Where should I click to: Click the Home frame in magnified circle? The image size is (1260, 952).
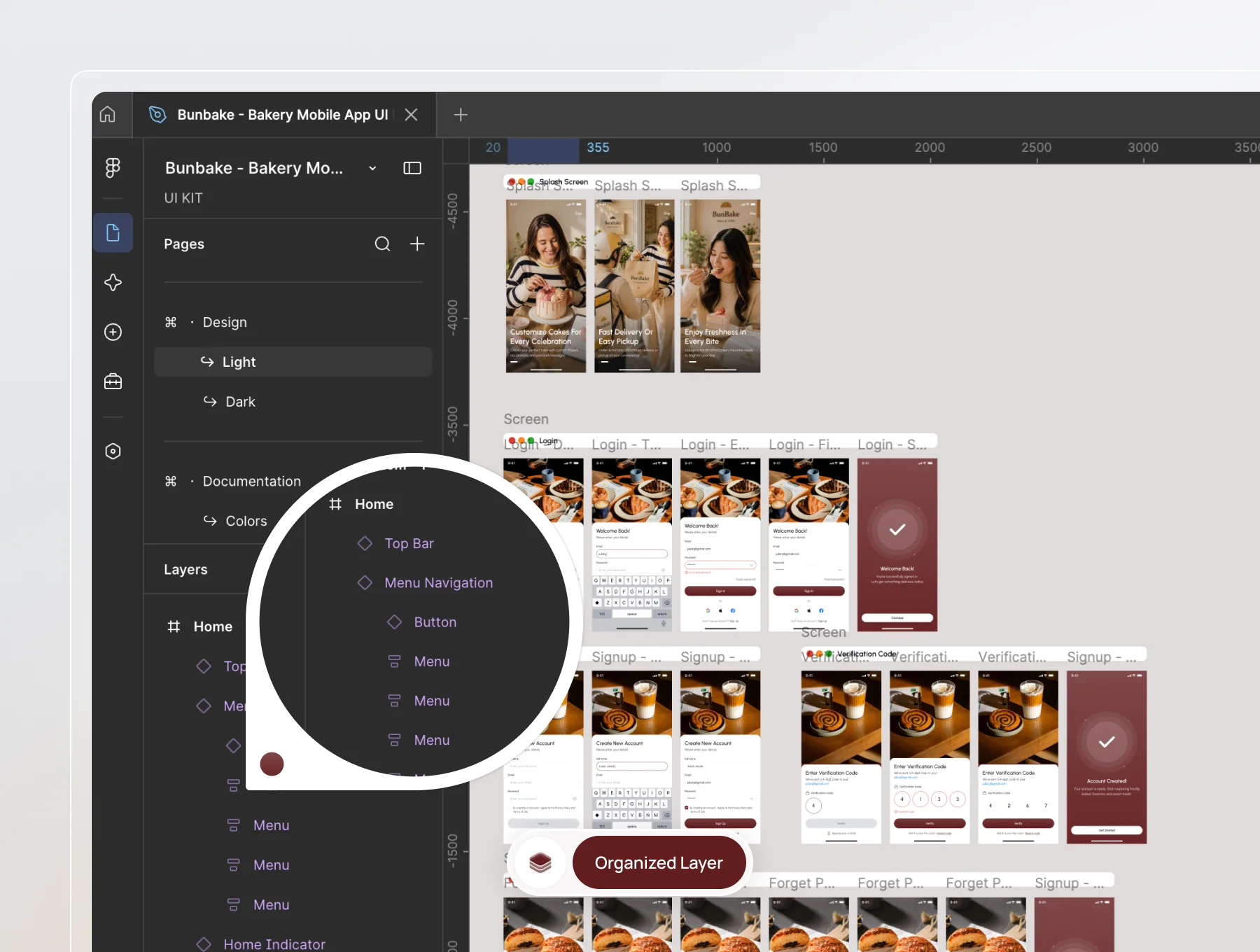(x=374, y=504)
